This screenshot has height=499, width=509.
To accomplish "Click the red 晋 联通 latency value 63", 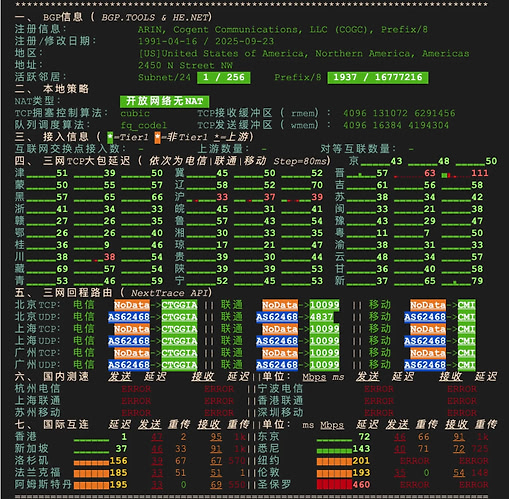I will (430, 173).
